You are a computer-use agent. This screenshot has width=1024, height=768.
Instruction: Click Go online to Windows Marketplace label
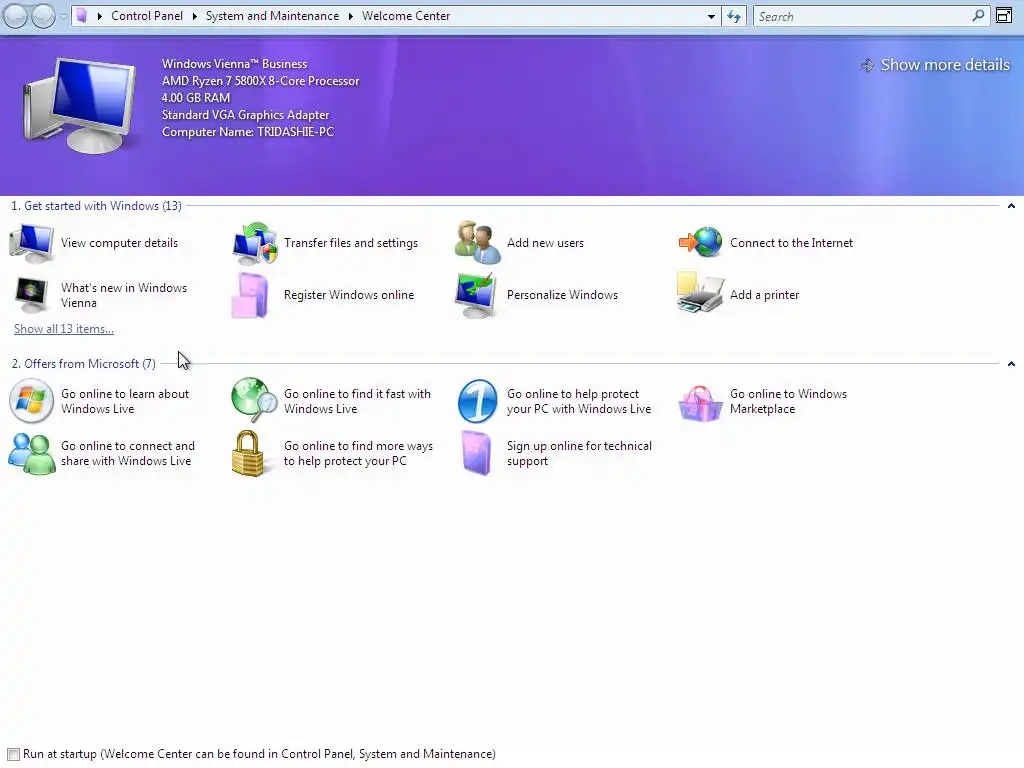788,402
